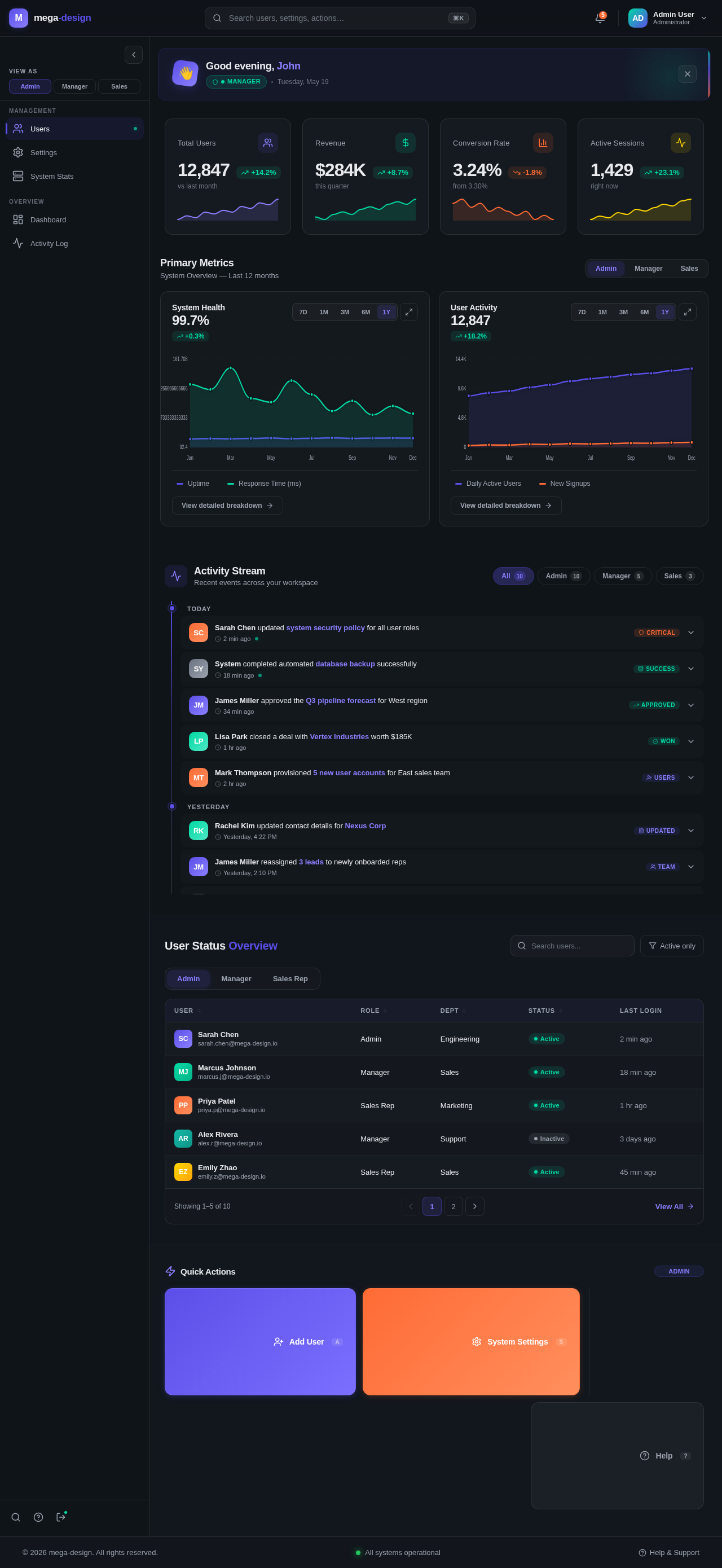Click the Conversion Rate chart icon
This screenshot has height=1568, width=722.
pyautogui.click(x=543, y=143)
